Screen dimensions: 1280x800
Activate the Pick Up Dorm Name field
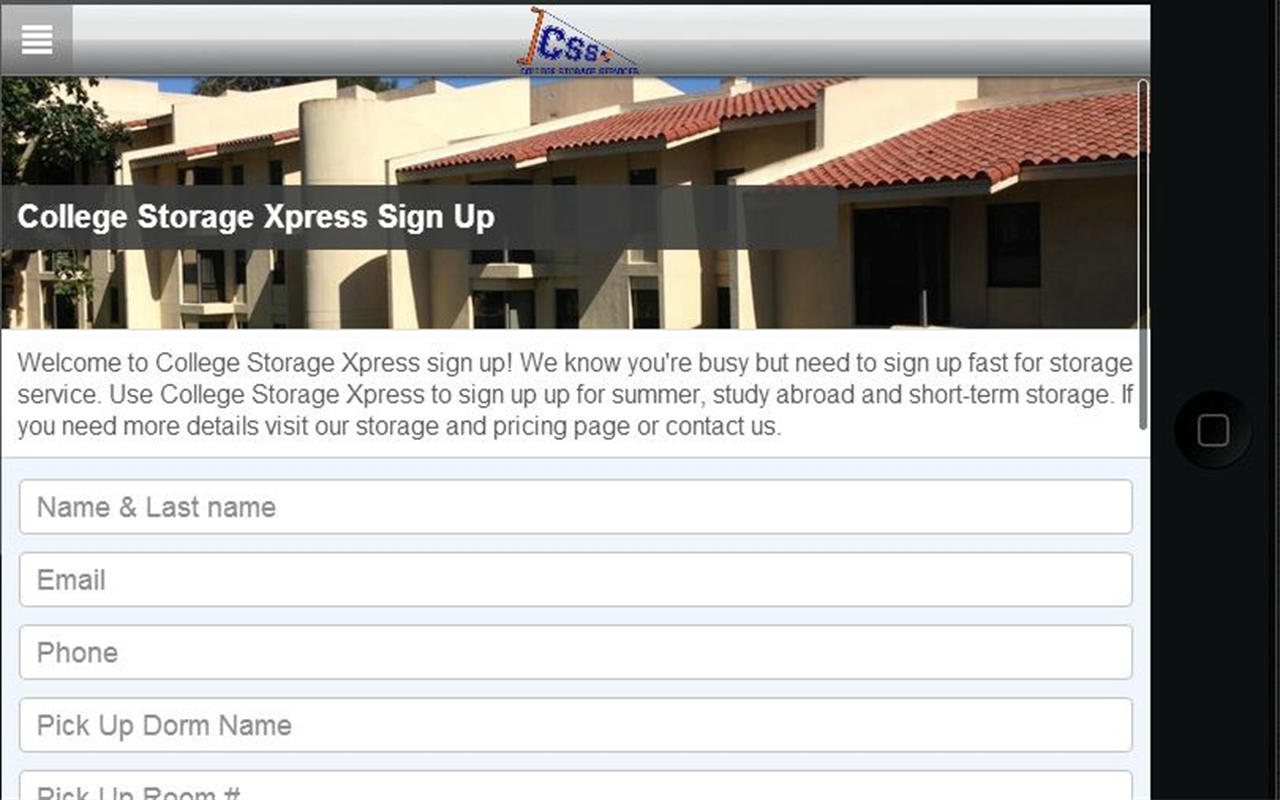(575, 726)
